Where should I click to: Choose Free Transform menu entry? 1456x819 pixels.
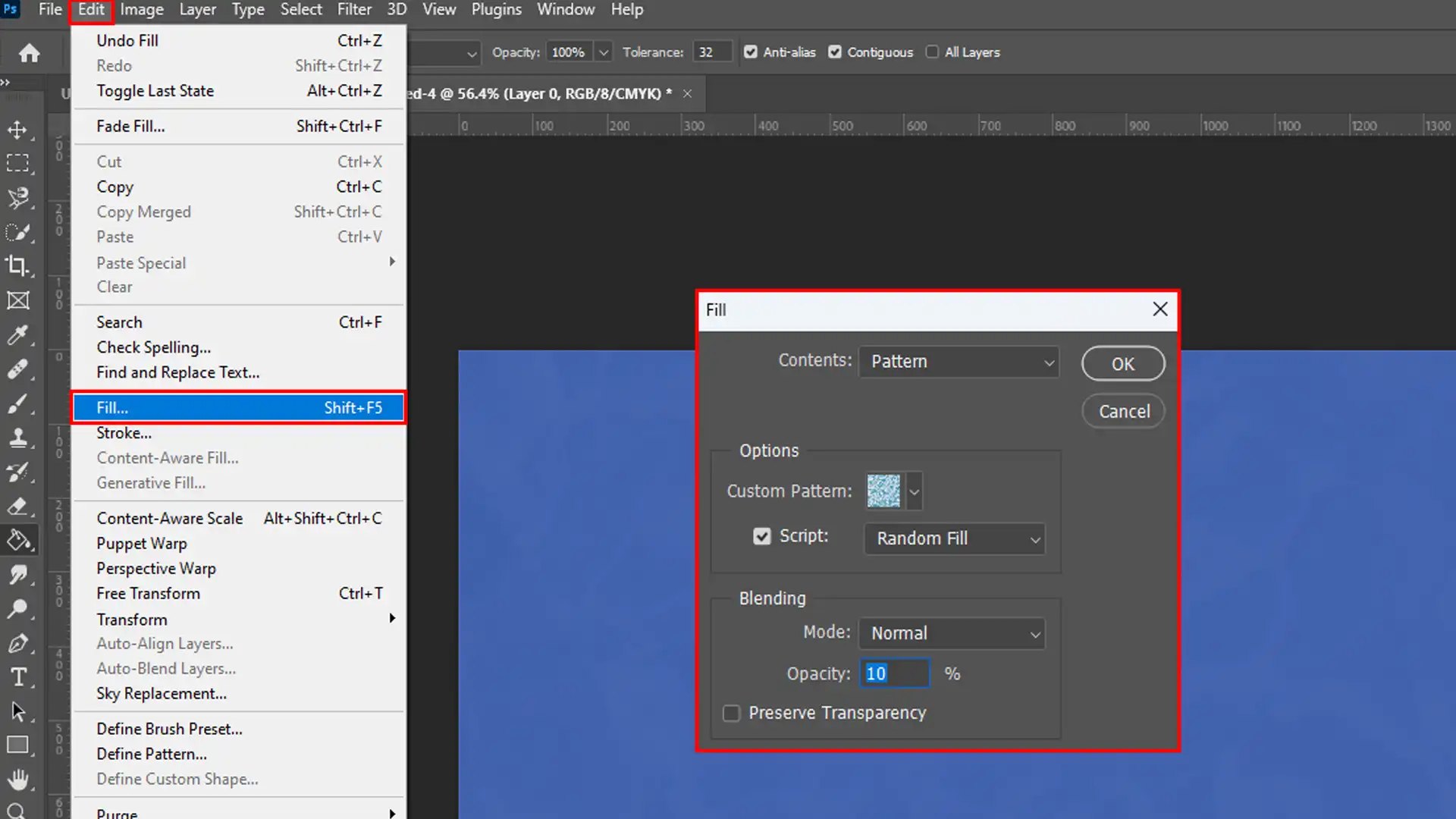239,594
